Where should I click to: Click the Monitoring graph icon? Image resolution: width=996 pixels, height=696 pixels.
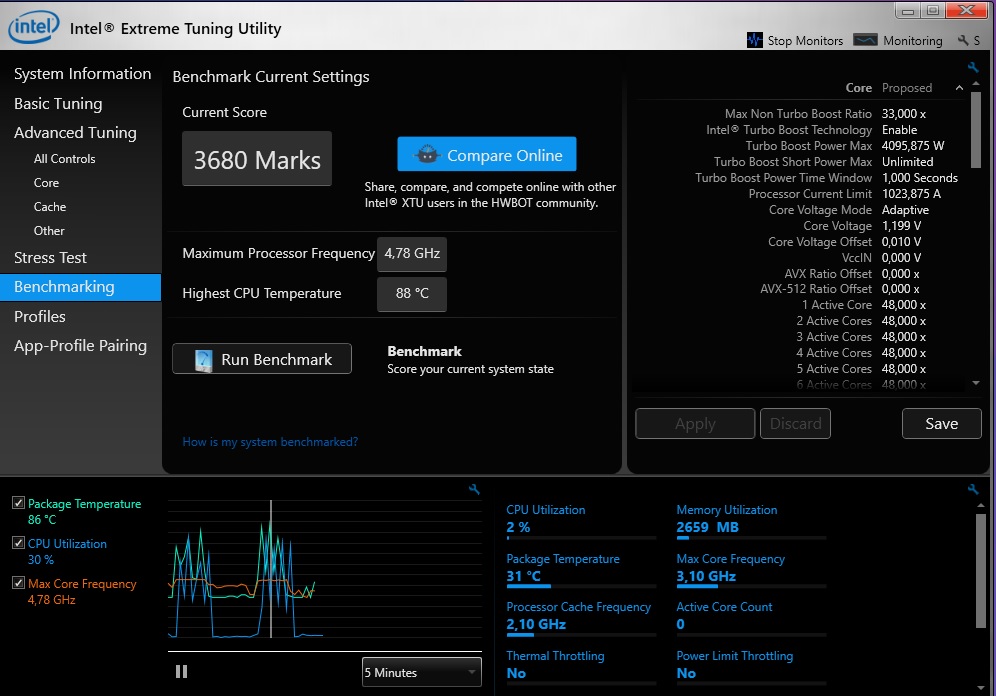point(865,40)
